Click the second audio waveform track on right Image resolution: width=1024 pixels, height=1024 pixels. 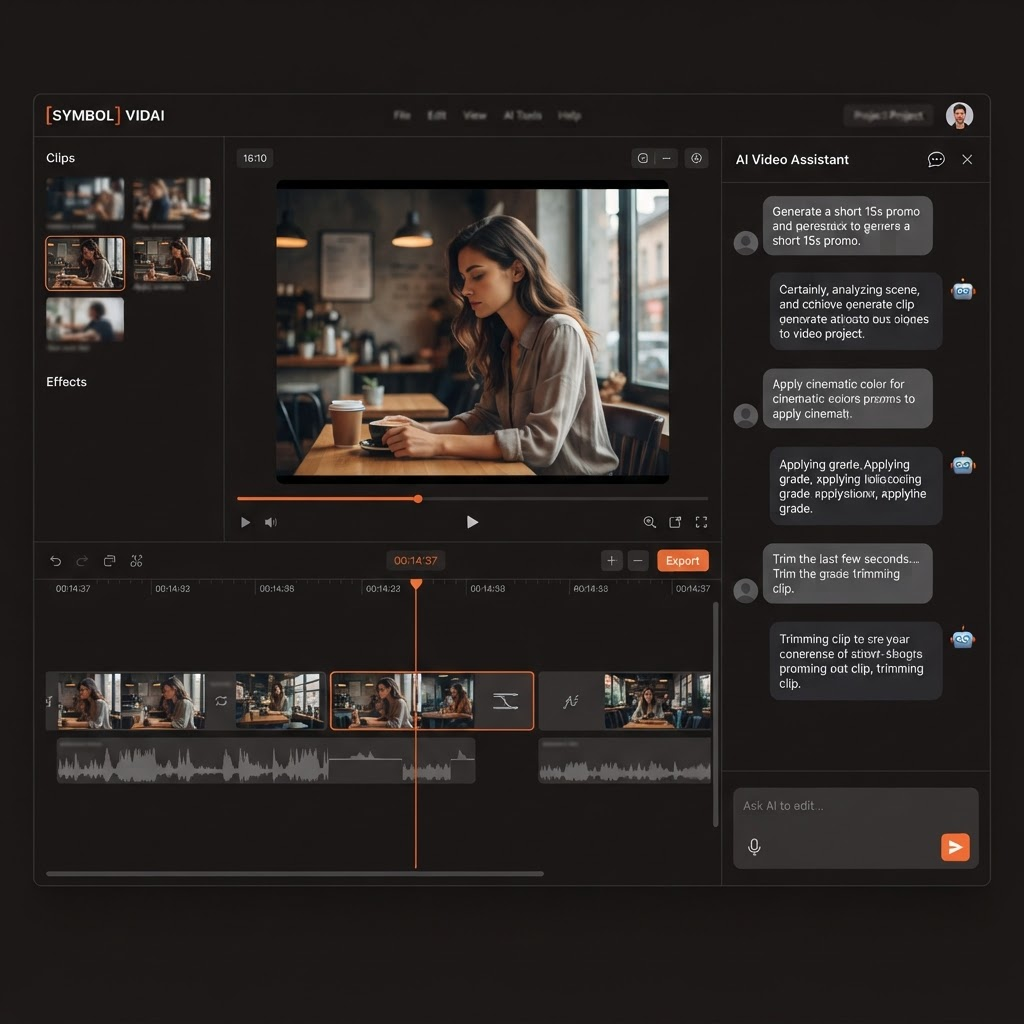click(x=624, y=761)
